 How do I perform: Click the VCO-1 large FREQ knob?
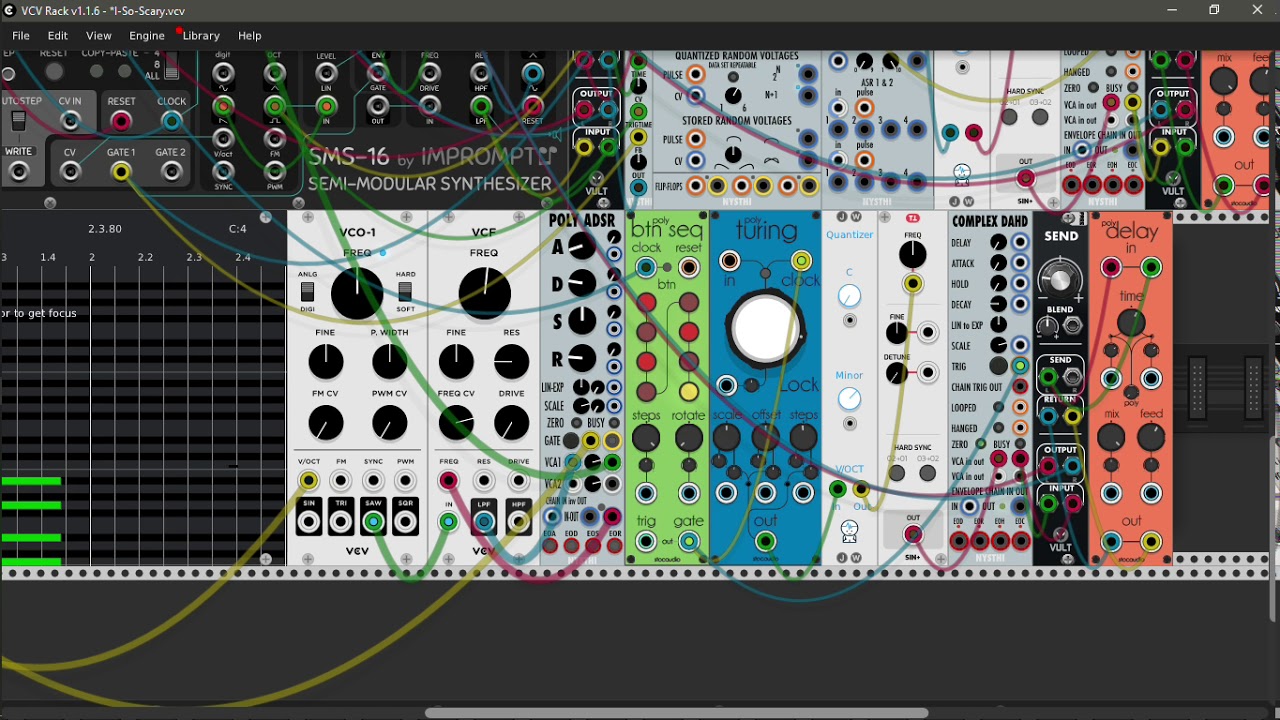(357, 293)
